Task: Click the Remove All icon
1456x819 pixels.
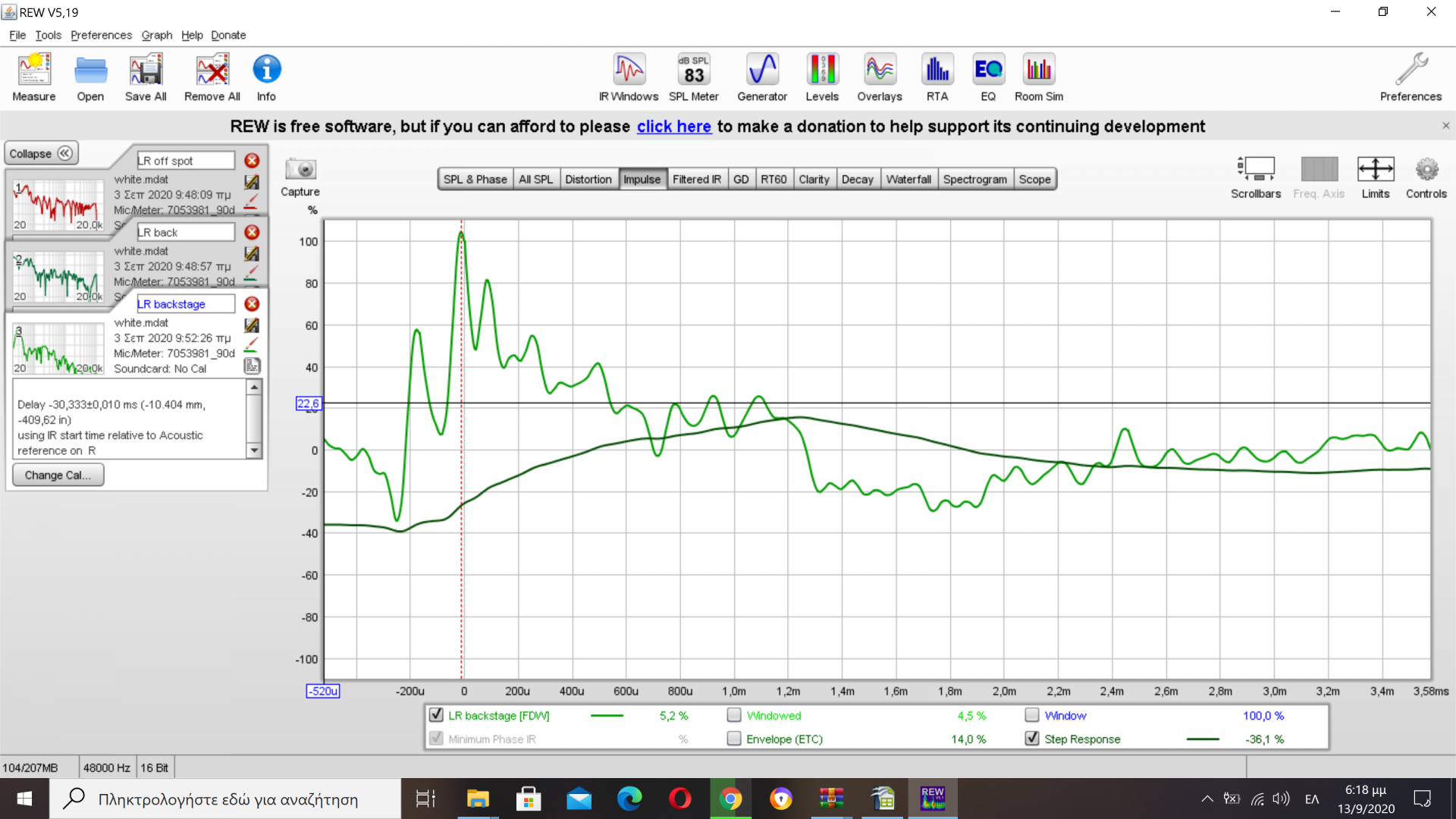Action: point(212,77)
